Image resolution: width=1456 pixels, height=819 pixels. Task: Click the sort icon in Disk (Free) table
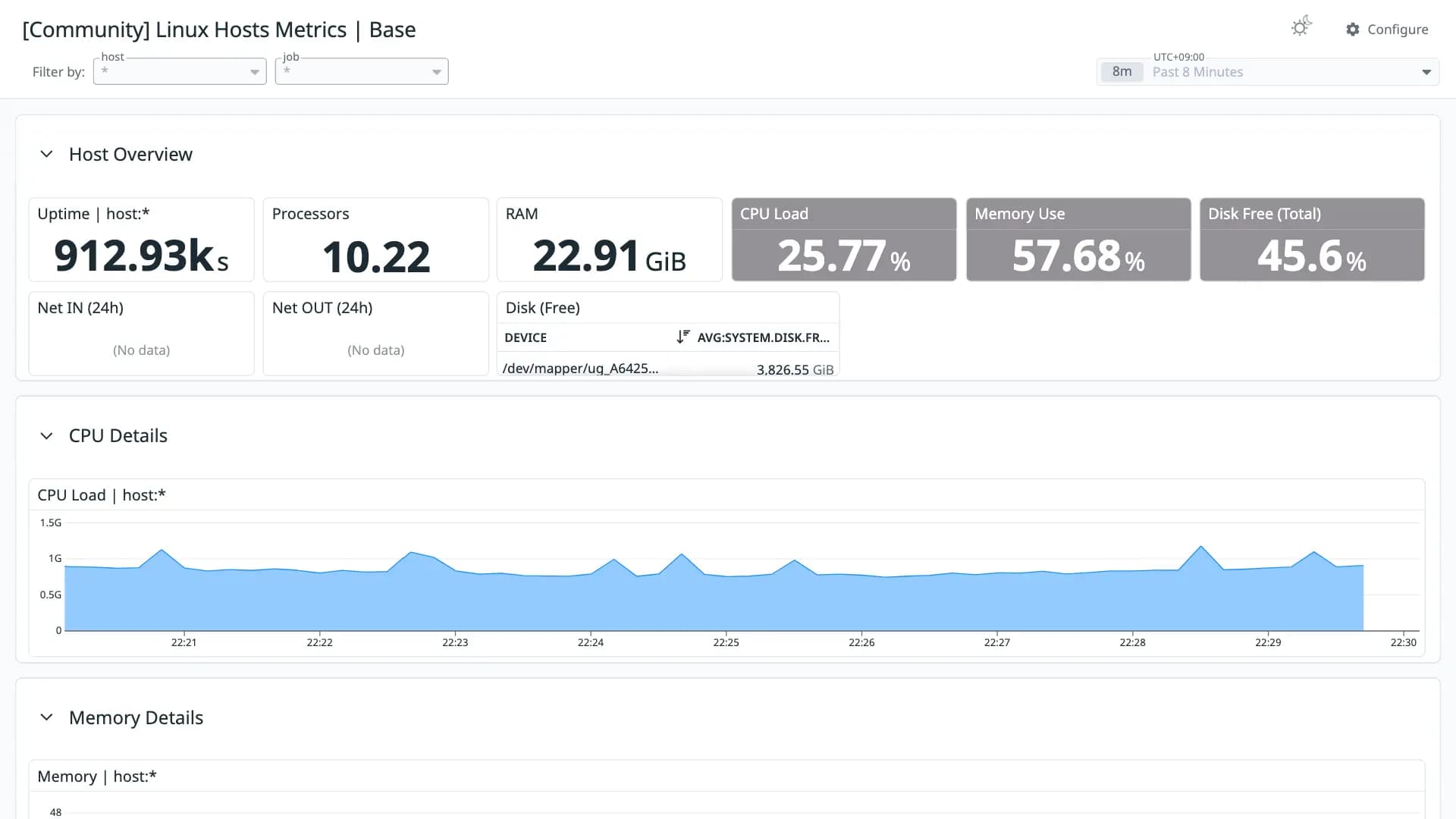[683, 337]
